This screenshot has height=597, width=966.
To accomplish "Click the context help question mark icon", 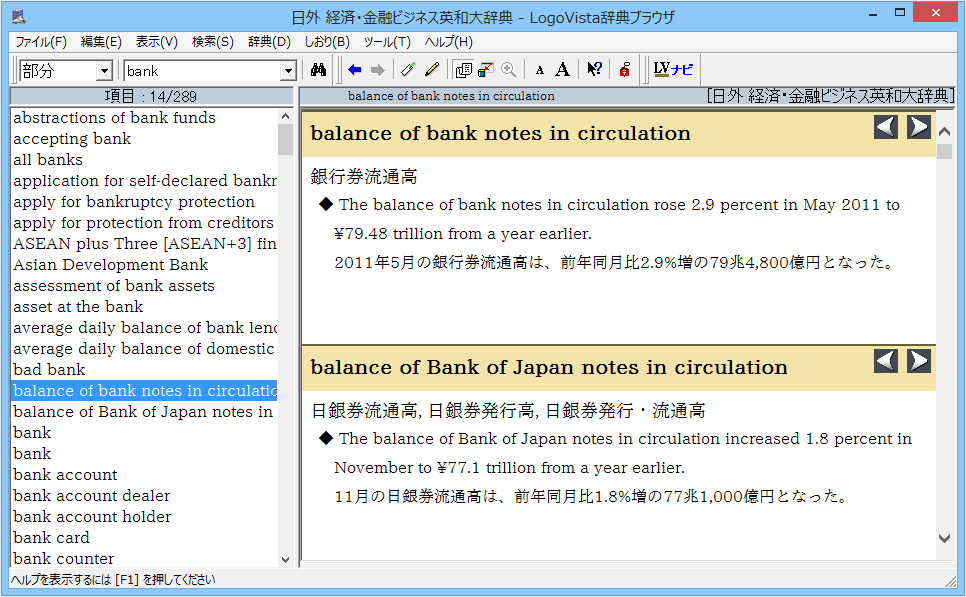I will click(x=594, y=70).
